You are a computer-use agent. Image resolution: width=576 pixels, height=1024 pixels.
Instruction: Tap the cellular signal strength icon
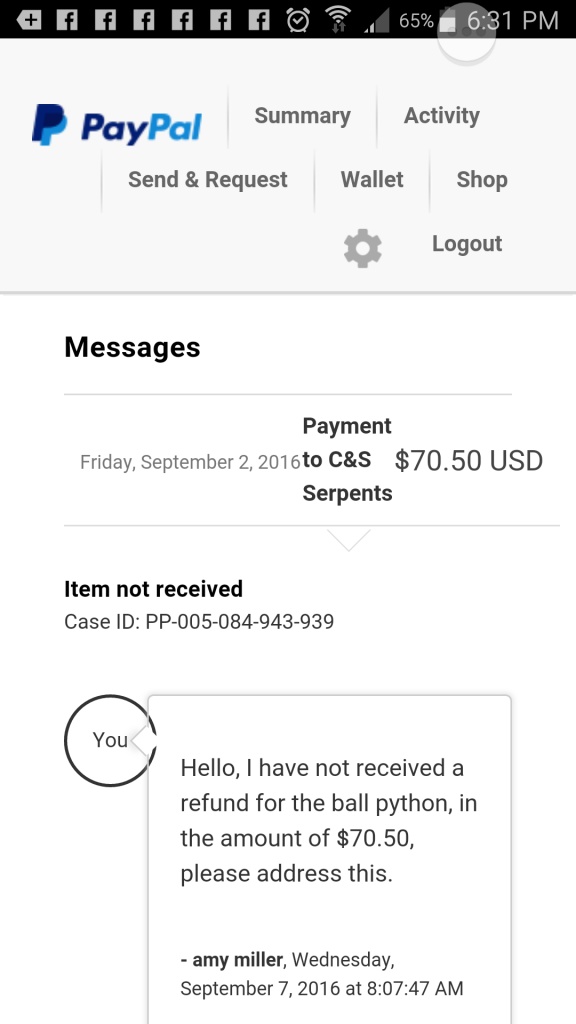(377, 21)
